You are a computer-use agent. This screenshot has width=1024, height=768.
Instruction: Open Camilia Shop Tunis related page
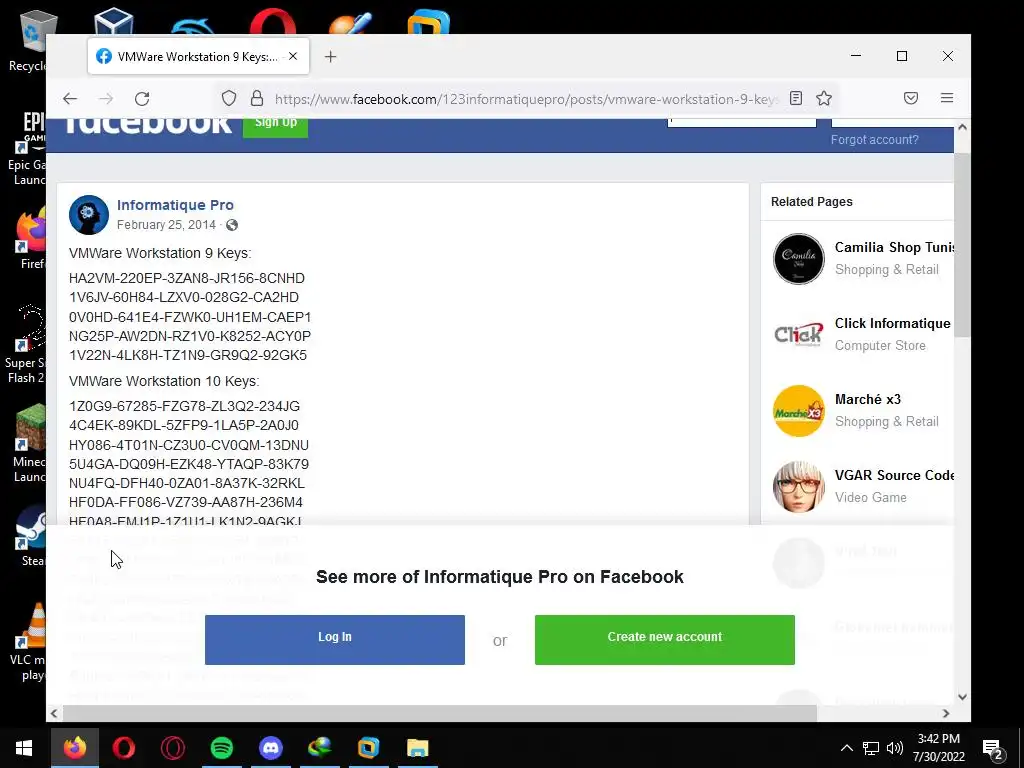[x=894, y=248]
